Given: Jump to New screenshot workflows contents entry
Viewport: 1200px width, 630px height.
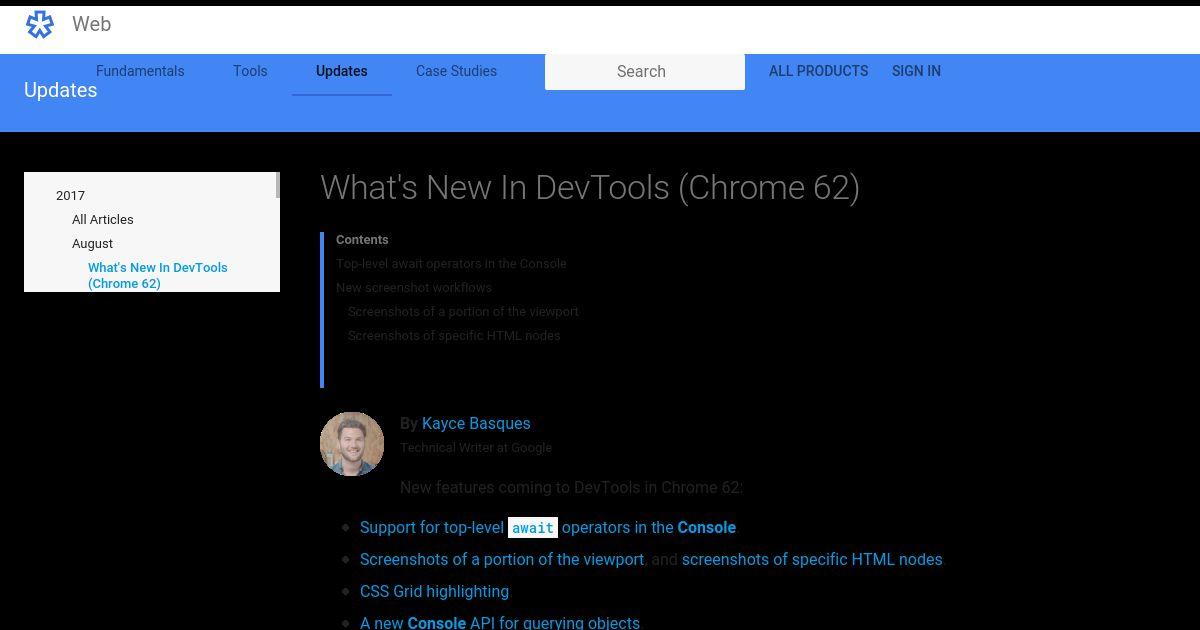Looking at the screenshot, I should point(414,287).
